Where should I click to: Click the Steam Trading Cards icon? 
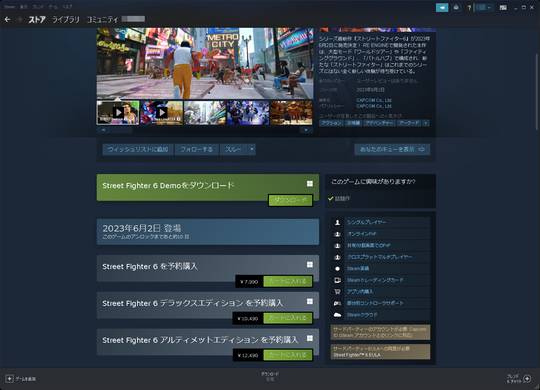tap(337, 280)
